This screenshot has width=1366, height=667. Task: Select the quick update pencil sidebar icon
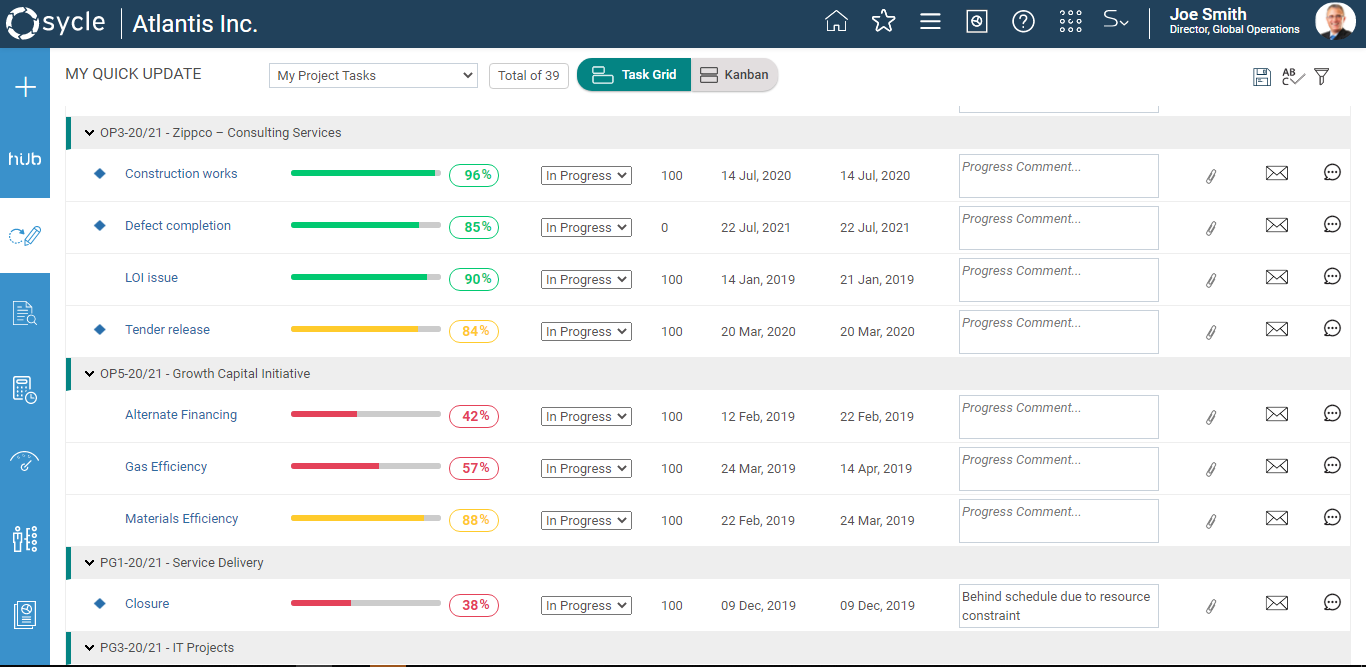25,236
